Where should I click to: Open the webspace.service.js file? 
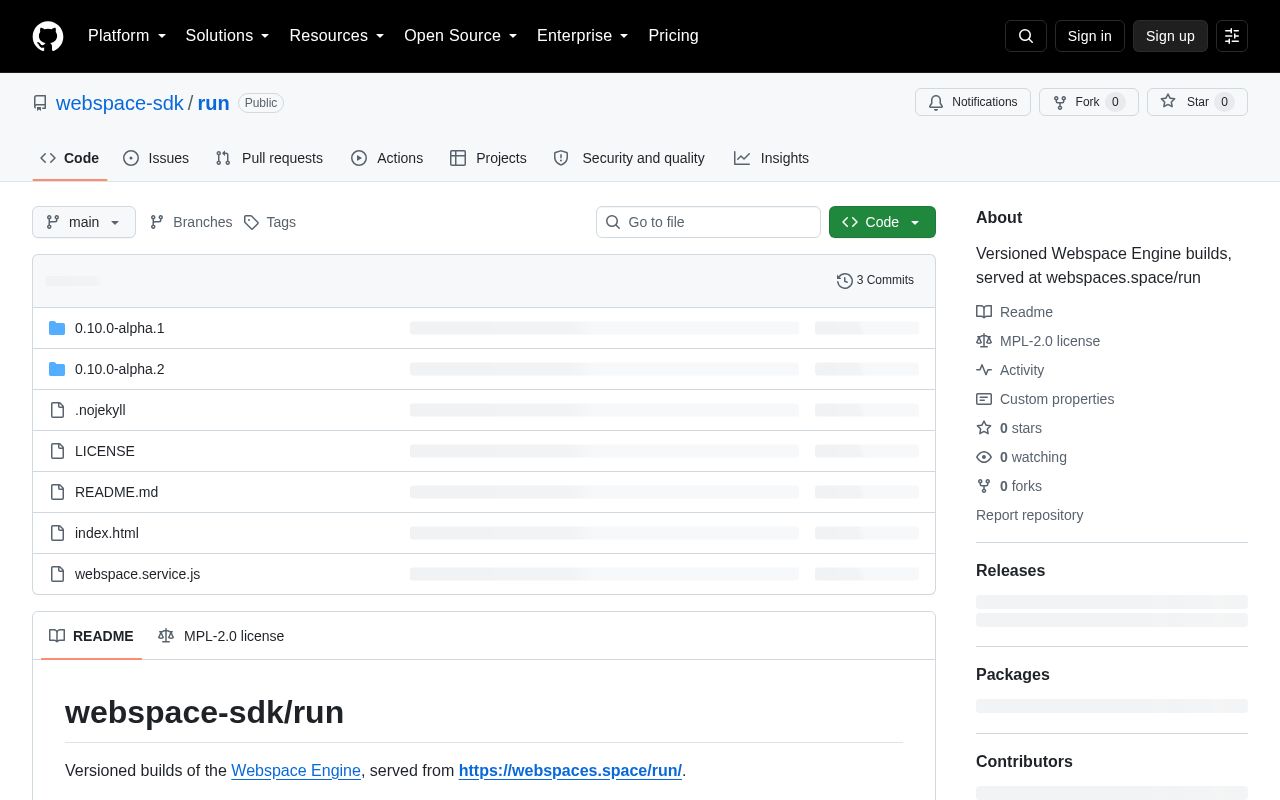[x=137, y=574]
